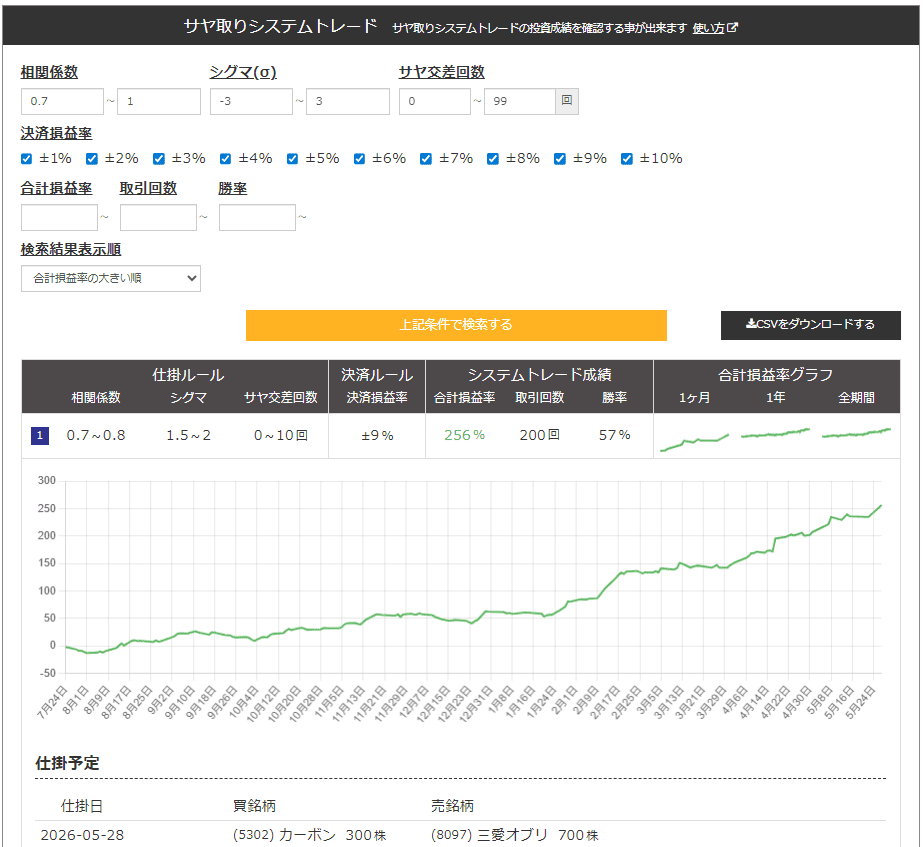Click the rank 1 badge in the result row
This screenshot has height=847, width=923.
(x=39, y=436)
